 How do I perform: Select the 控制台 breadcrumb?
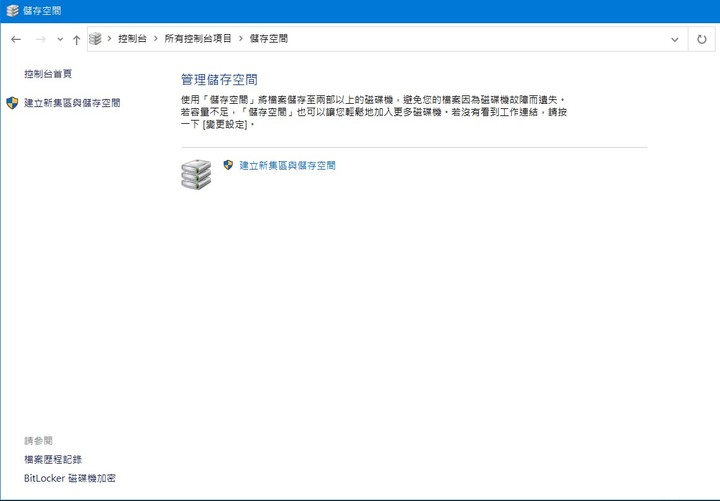(x=132, y=39)
